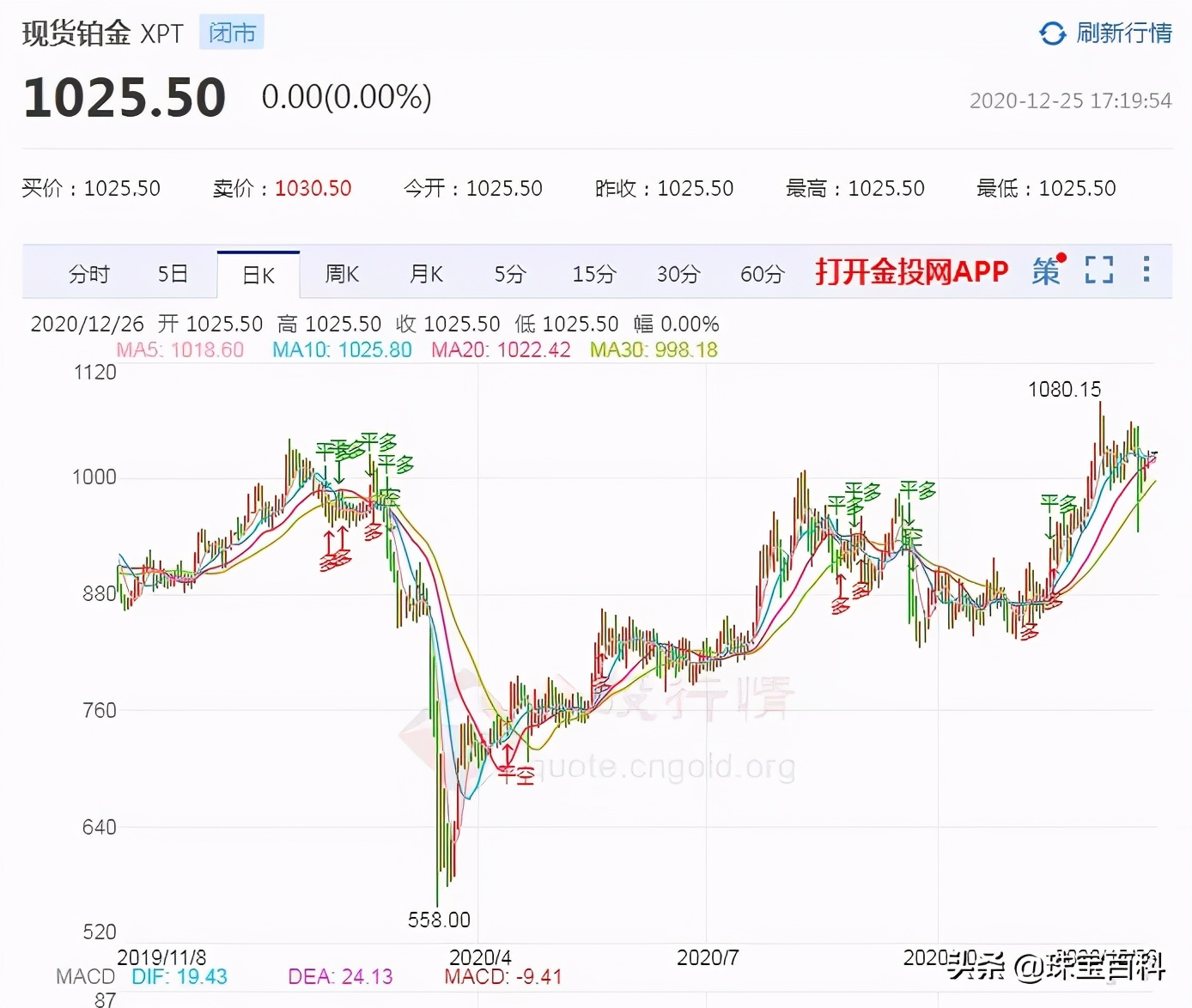The width and height of the screenshot is (1192, 1008).
Task: Open the 打开金投网APP link
Action: point(912,271)
